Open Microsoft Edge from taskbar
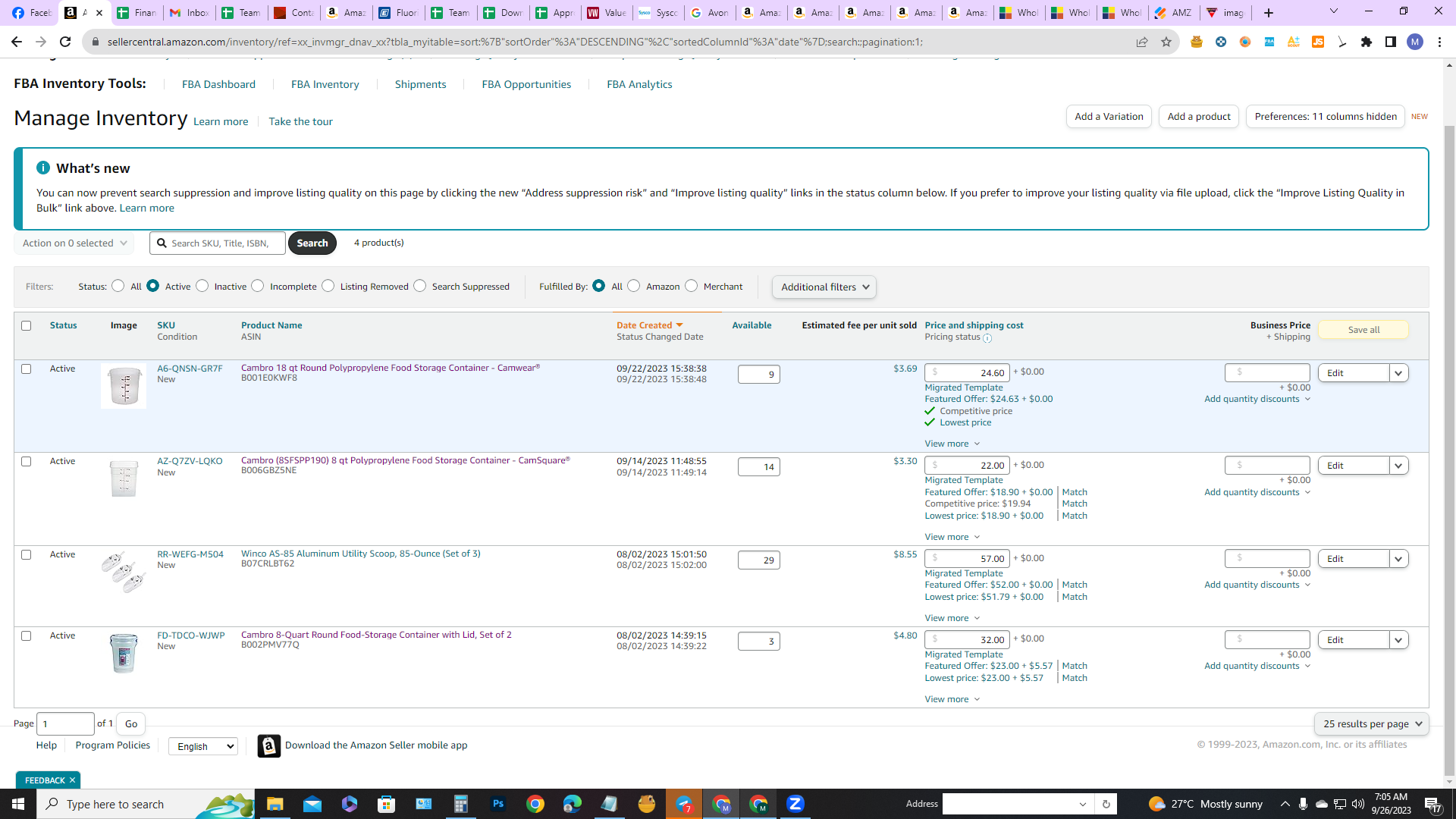This screenshot has height=819, width=1456. [x=573, y=804]
